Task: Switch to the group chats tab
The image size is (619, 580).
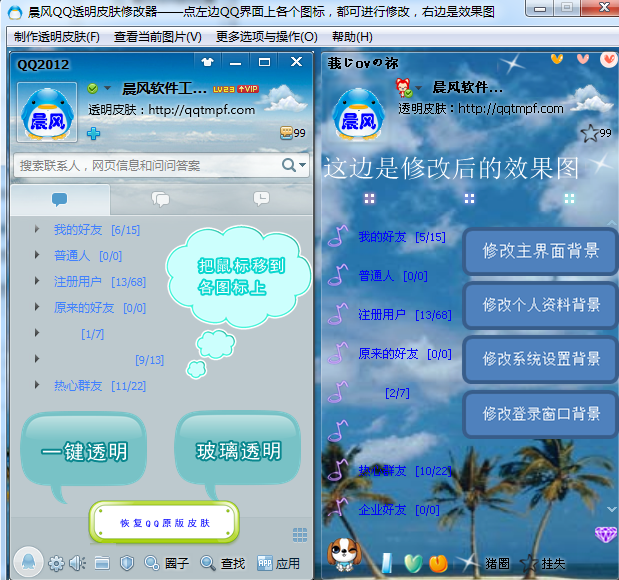Action: pyautogui.click(x=161, y=199)
